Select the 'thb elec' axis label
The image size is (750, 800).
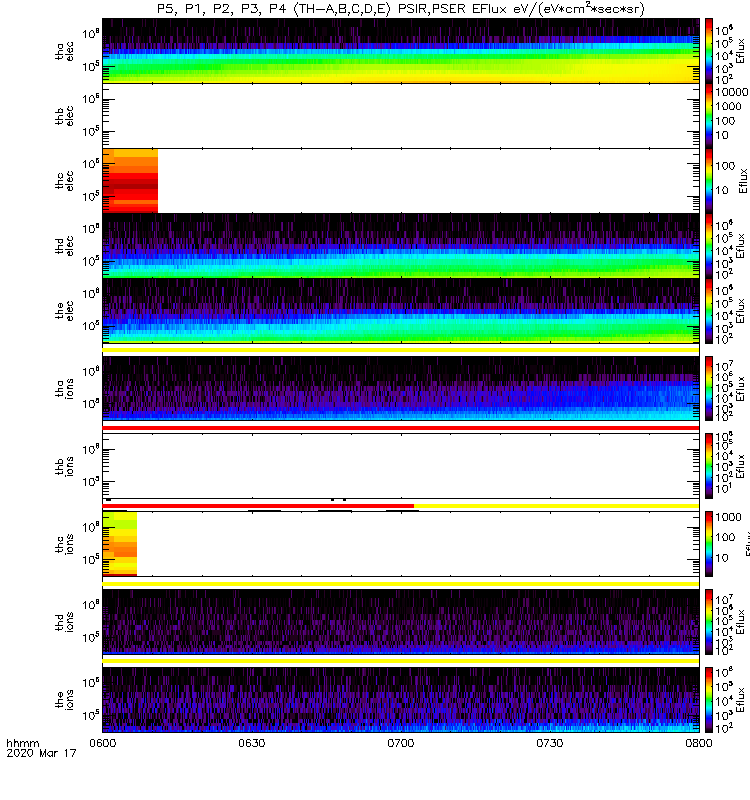click(64, 116)
